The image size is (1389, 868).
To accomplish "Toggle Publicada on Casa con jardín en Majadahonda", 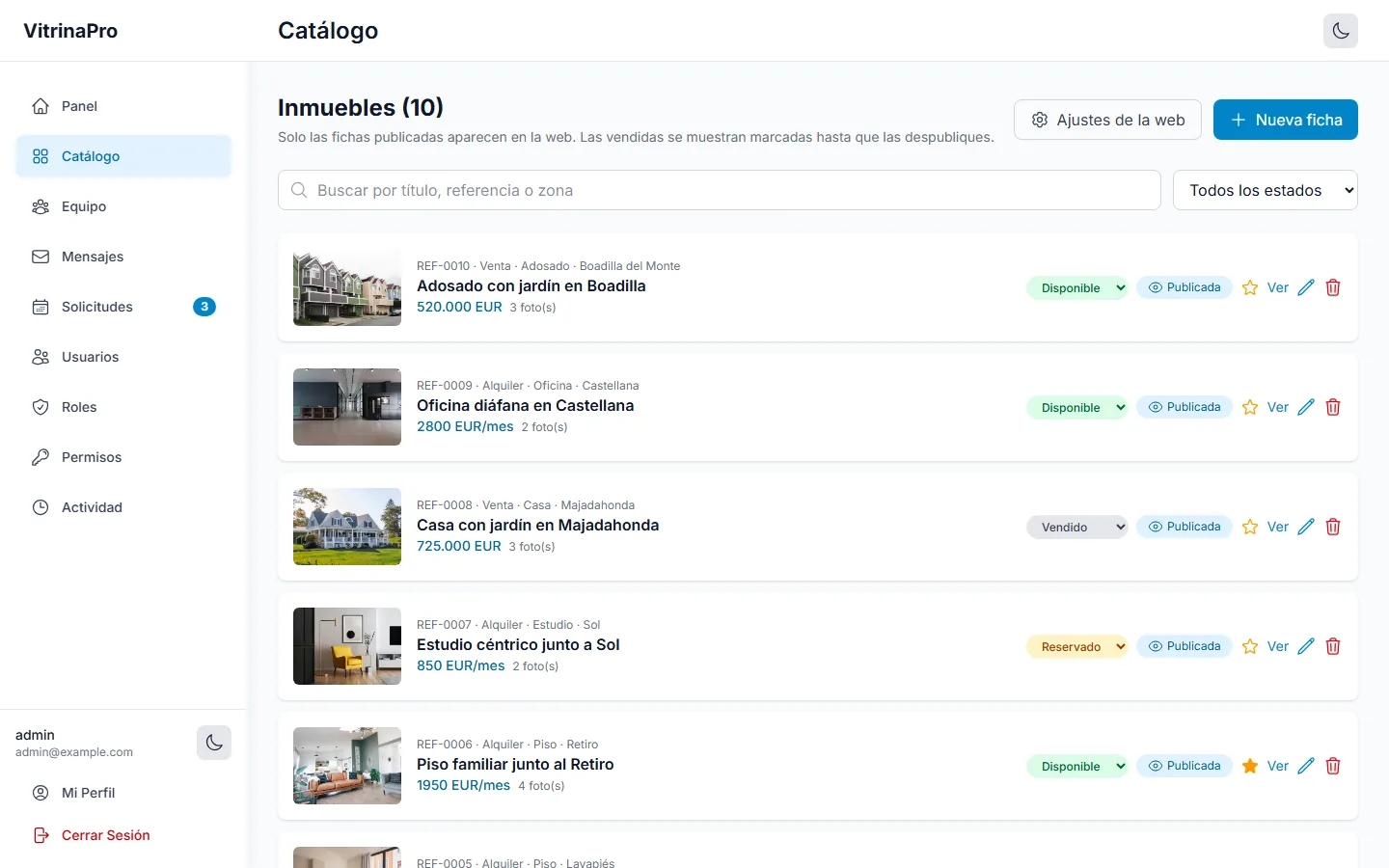I will pos(1185,527).
